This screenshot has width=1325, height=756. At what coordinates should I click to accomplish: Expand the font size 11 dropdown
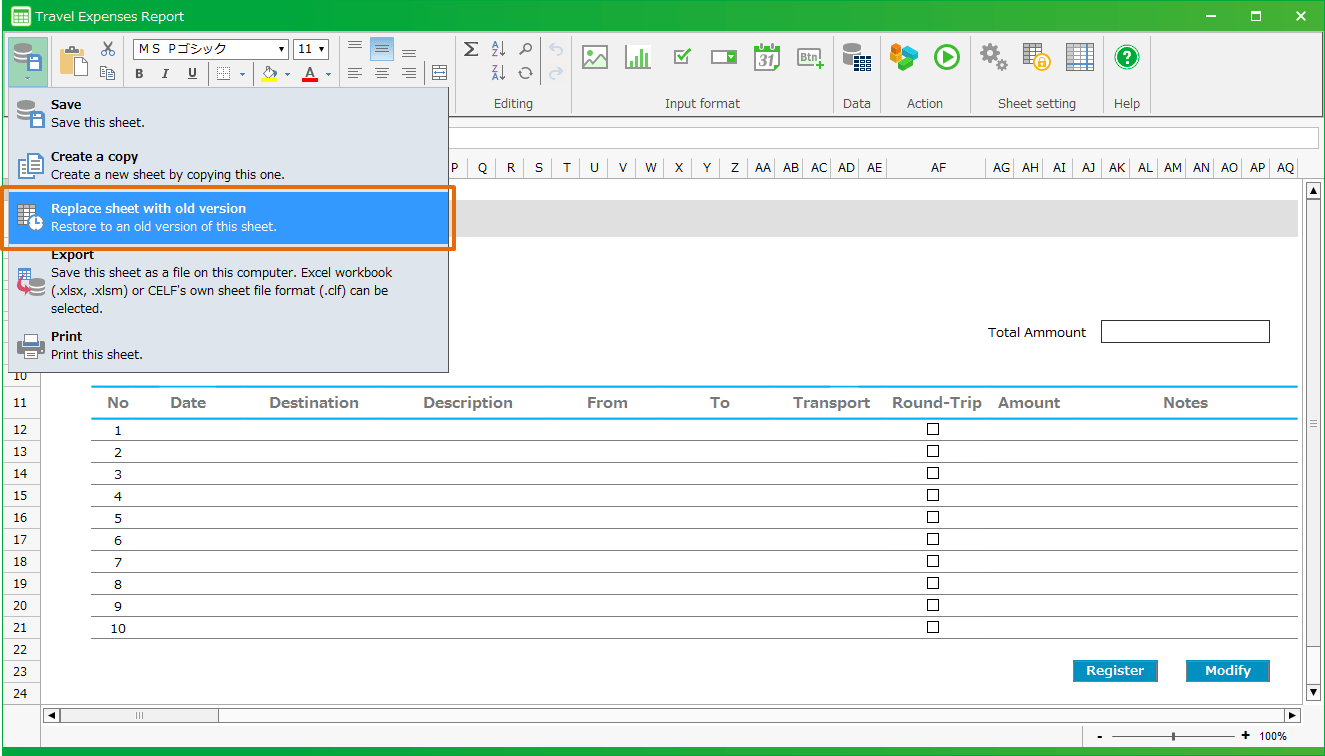(321, 49)
